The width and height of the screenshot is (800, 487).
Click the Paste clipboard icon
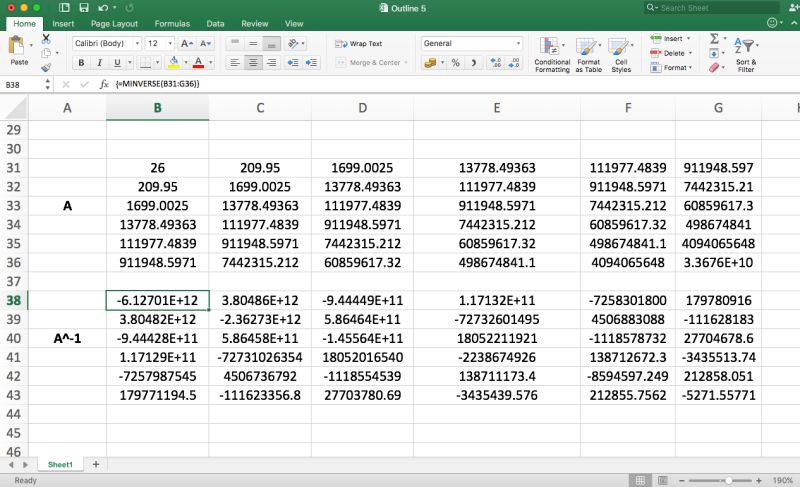16,46
